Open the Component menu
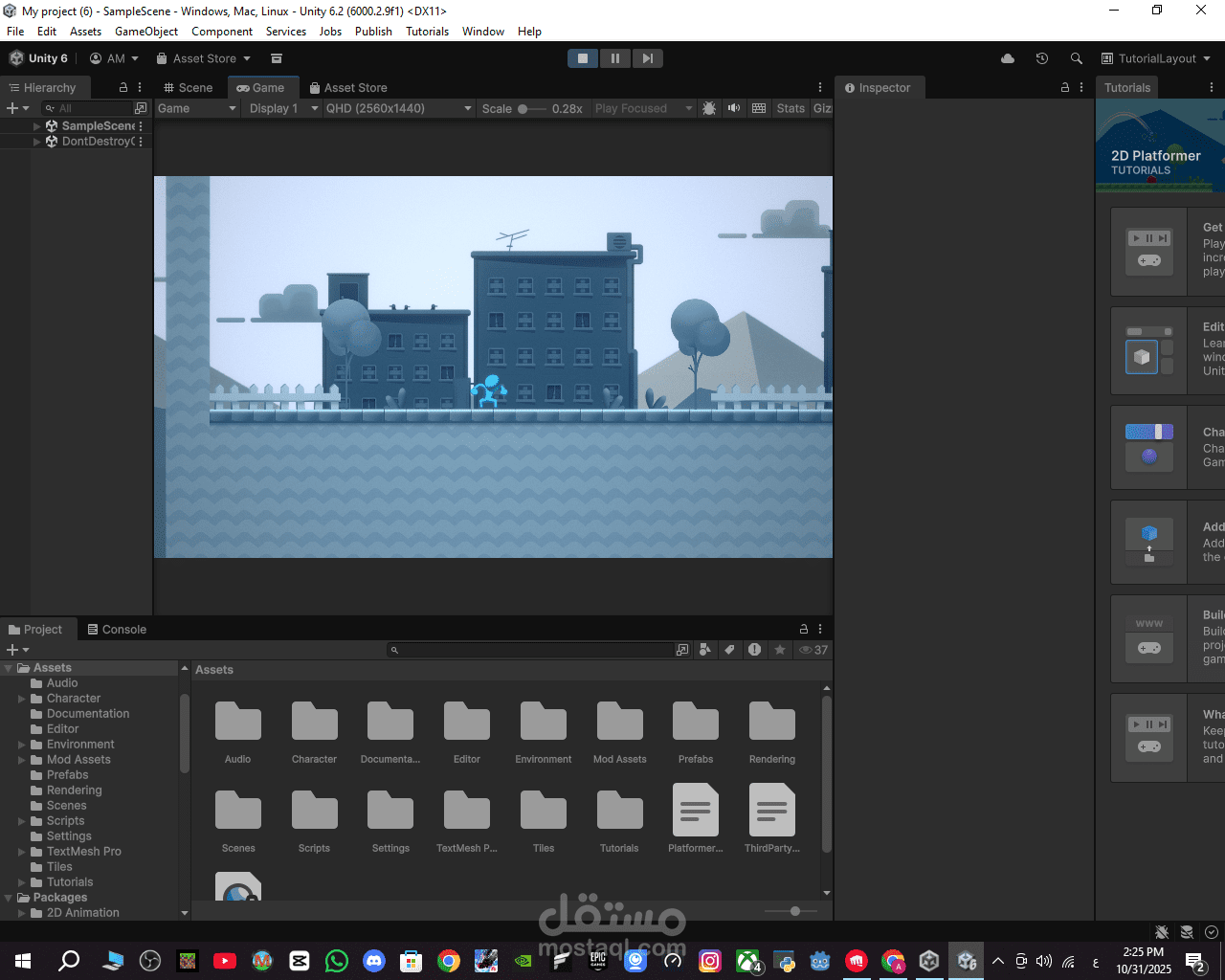This screenshot has width=1225, height=980. [x=222, y=32]
